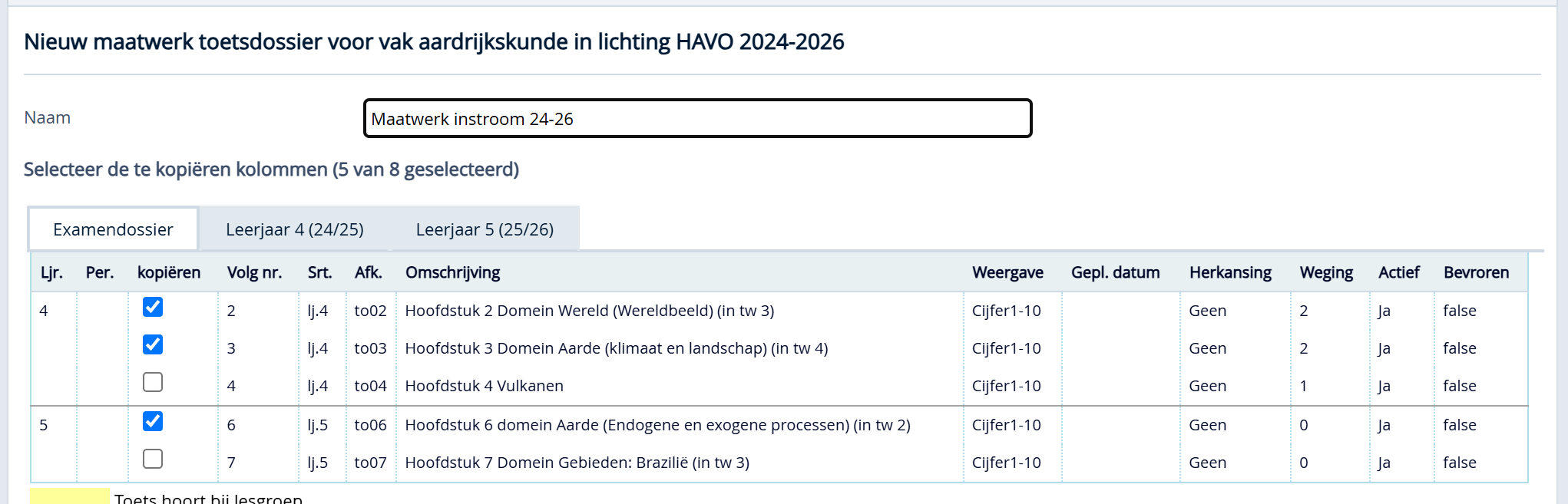Screen dimensions: 1568x504
Task: Tick the checkbox for Hoofdstuk 7 Brazilië
Action: (153, 460)
